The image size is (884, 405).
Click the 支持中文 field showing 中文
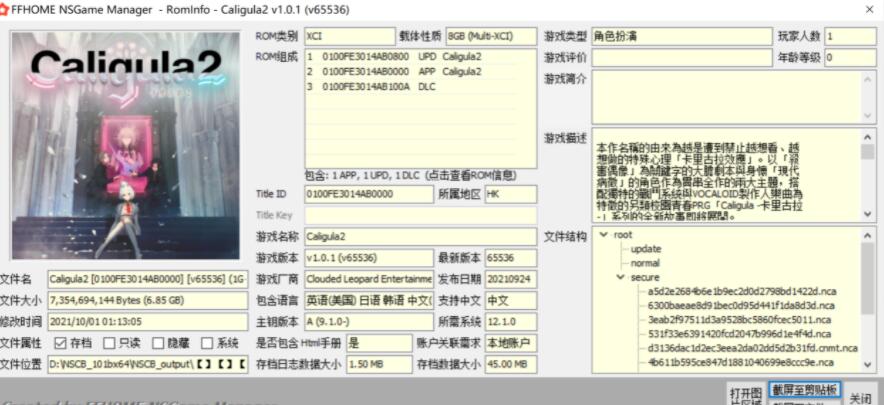511,300
